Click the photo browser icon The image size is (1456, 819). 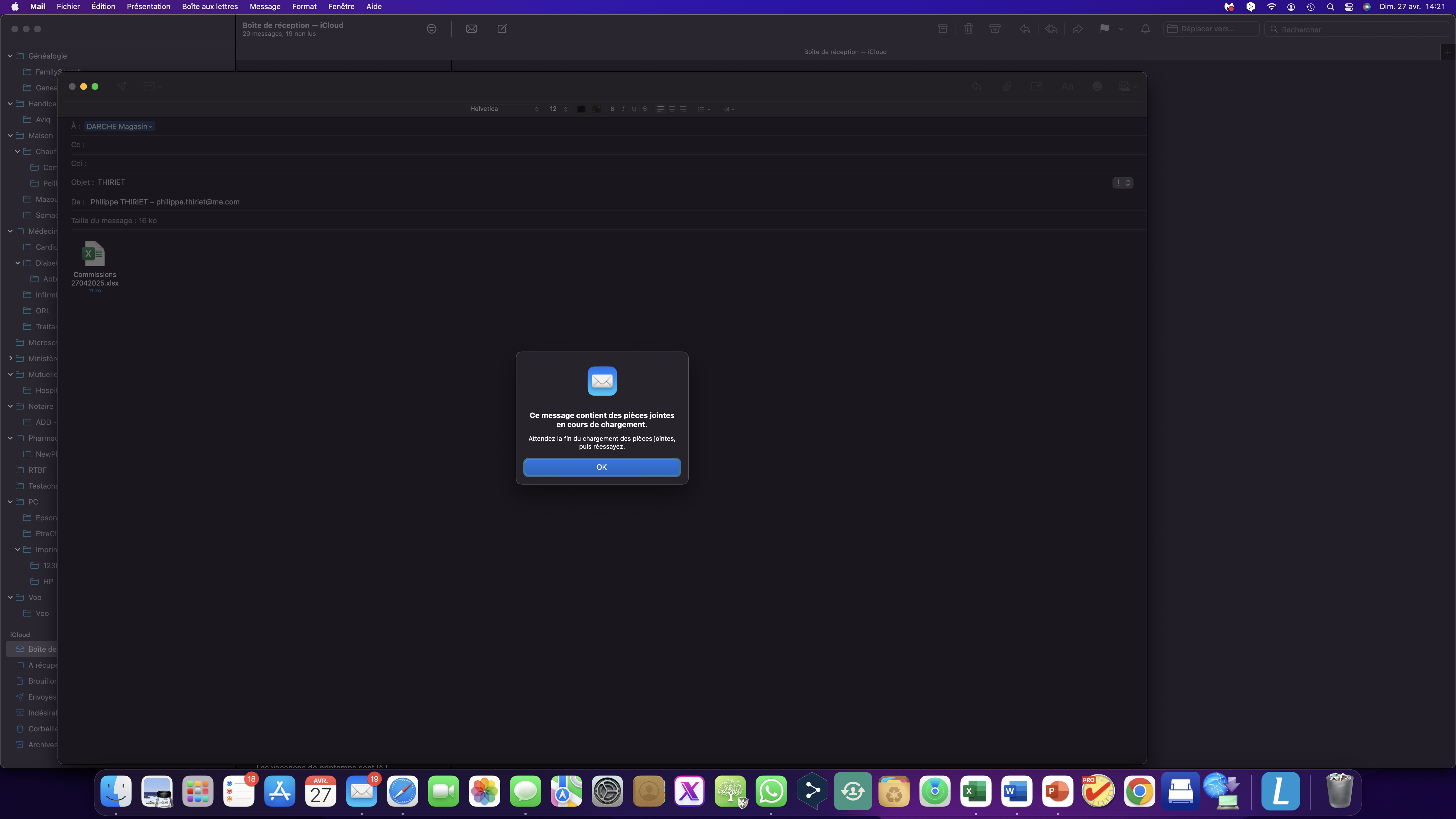coord(1125,86)
